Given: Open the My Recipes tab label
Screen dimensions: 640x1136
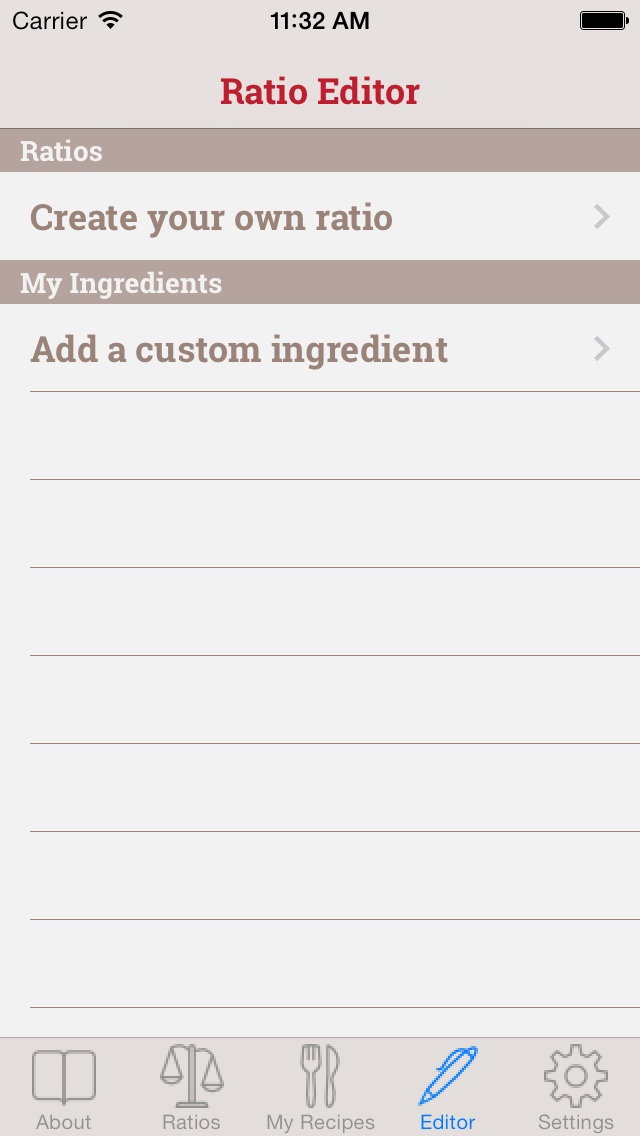Looking at the screenshot, I should click(320, 1122).
